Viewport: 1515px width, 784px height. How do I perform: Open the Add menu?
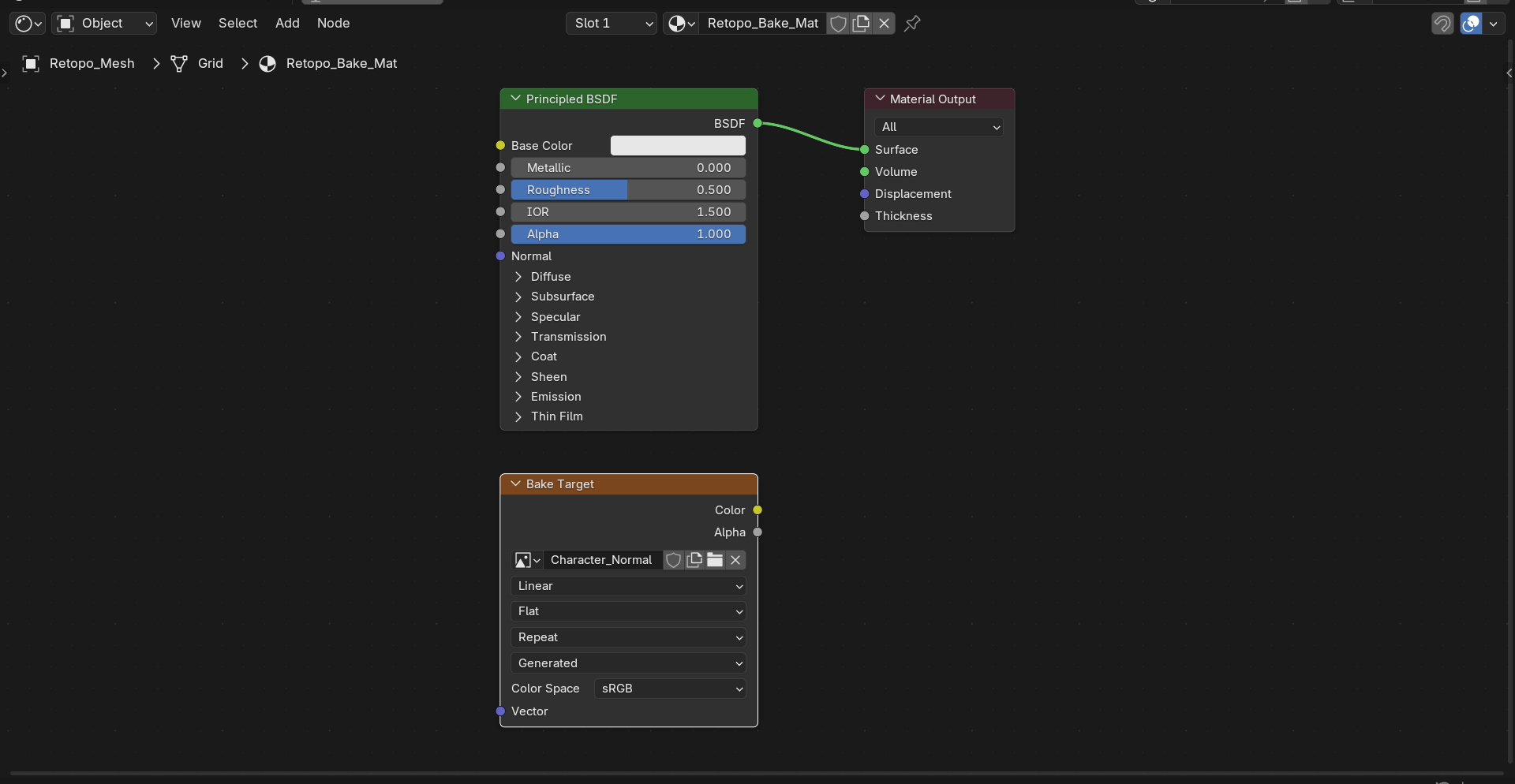pyautogui.click(x=287, y=24)
